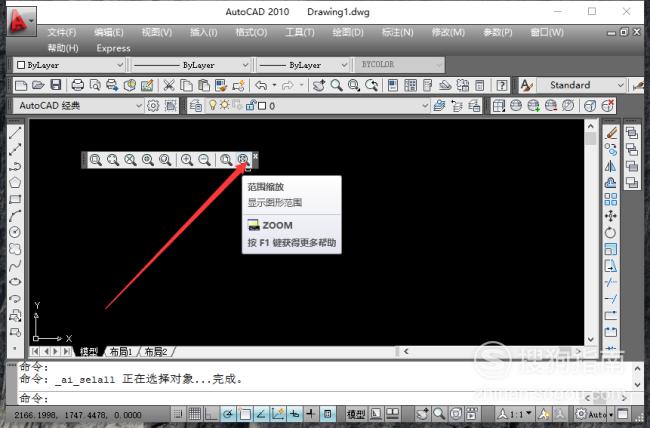The width and height of the screenshot is (650, 428).
Task: Switch to the 布局1 layout tab
Action: point(121,352)
